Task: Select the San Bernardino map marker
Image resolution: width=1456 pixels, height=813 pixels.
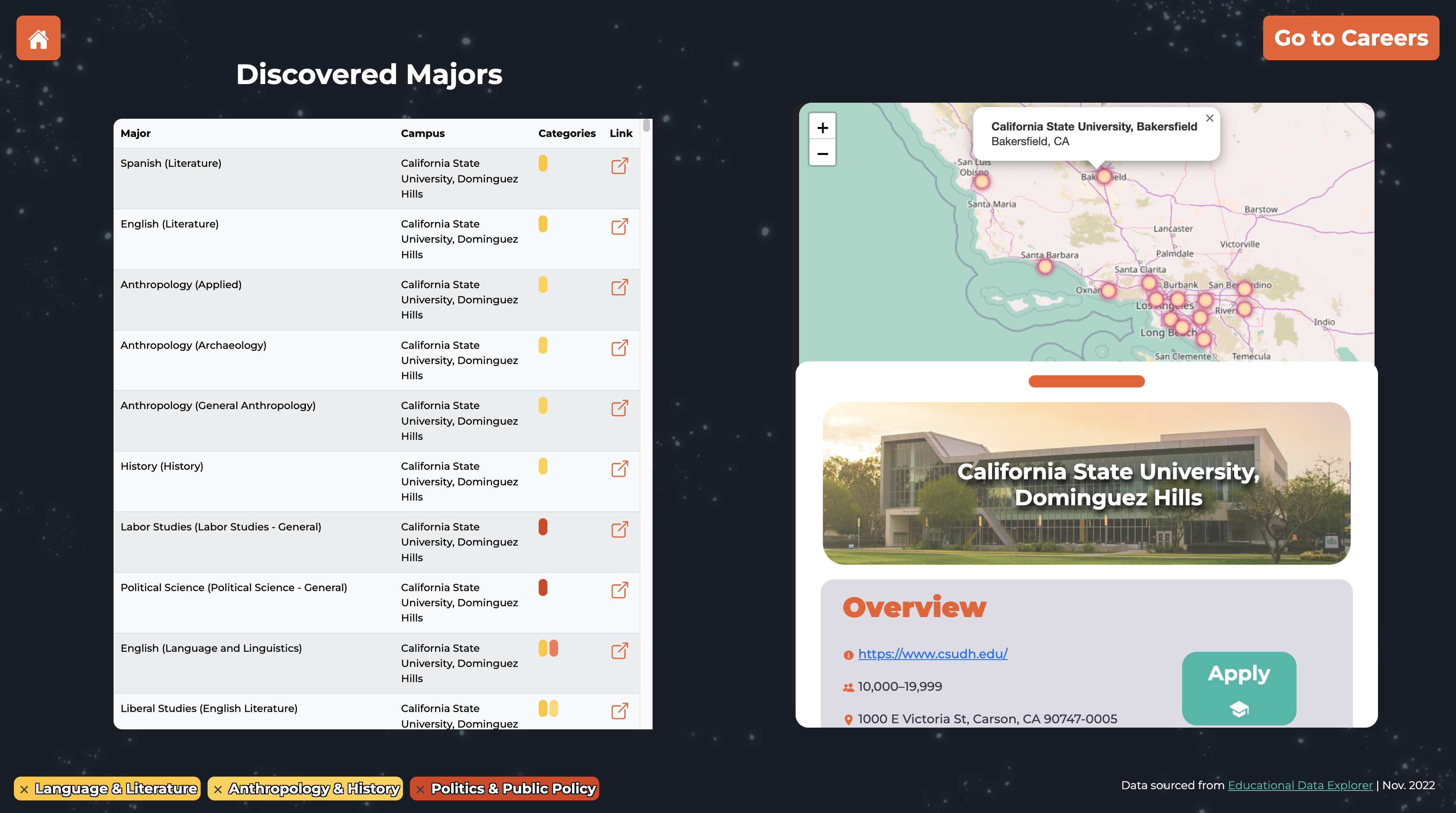Action: click(1245, 289)
